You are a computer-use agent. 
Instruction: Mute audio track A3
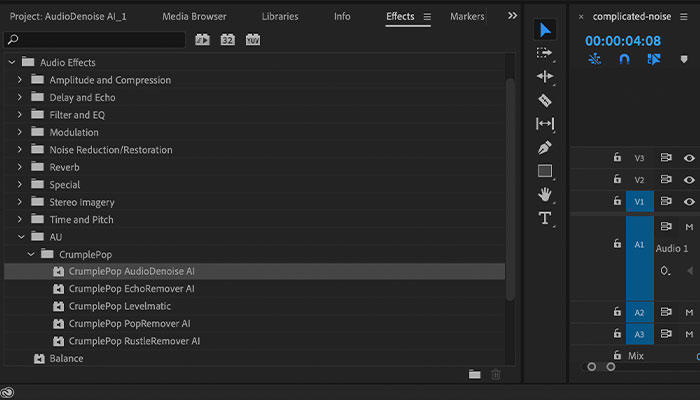689,334
